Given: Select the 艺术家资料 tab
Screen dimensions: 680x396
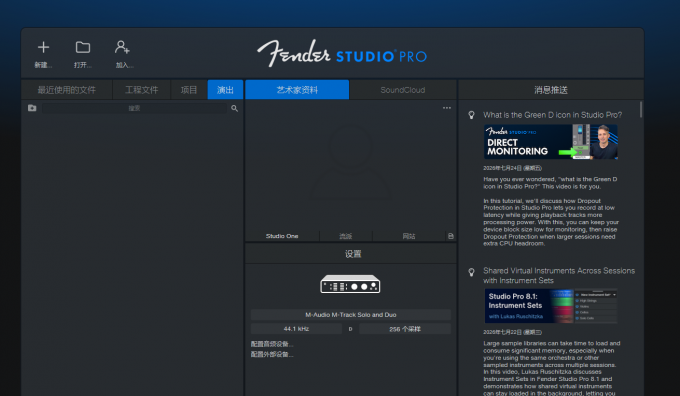Looking at the screenshot, I should click(297, 90).
